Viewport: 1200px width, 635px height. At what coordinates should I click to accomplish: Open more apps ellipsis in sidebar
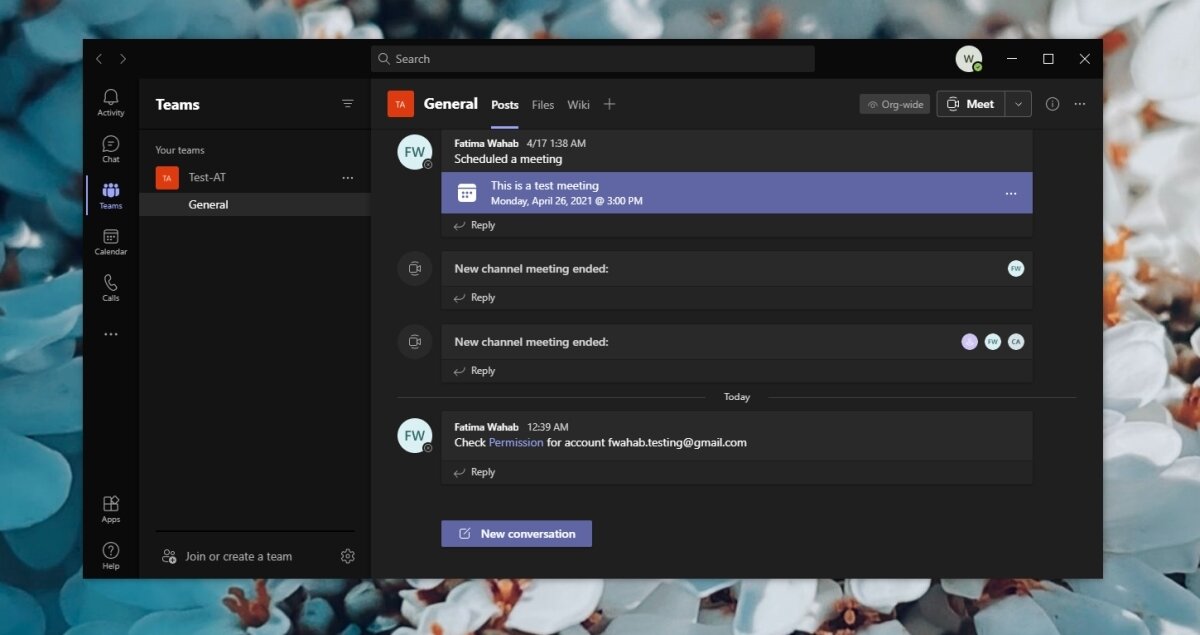click(x=111, y=335)
